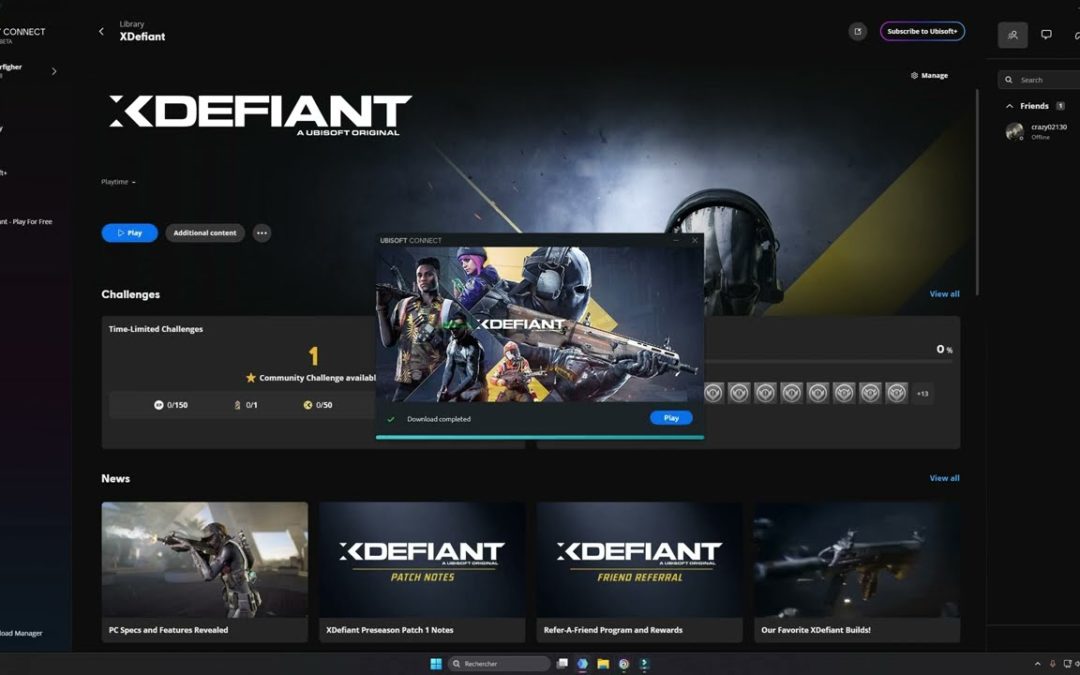This screenshot has width=1080, height=675.
Task: Open crazy02130 friend avatar
Action: click(1015, 131)
